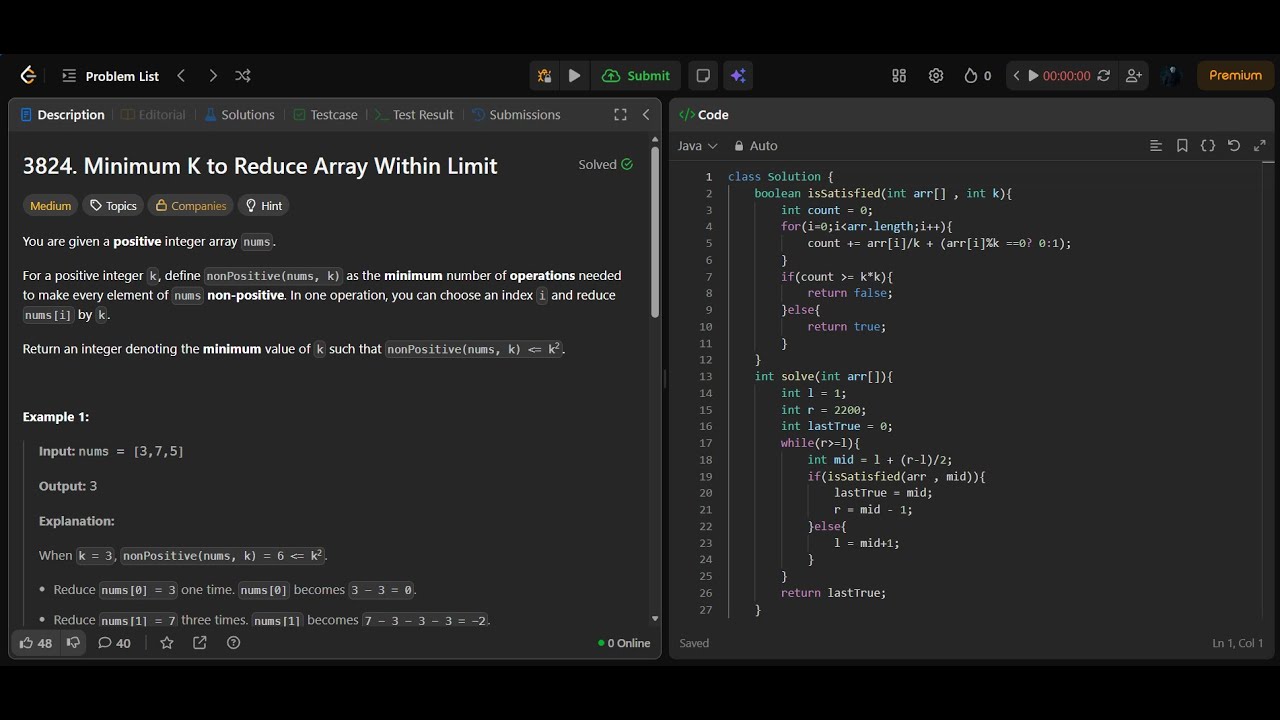Expand the Topics tag
The width and height of the screenshot is (1280, 720).
[113, 206]
